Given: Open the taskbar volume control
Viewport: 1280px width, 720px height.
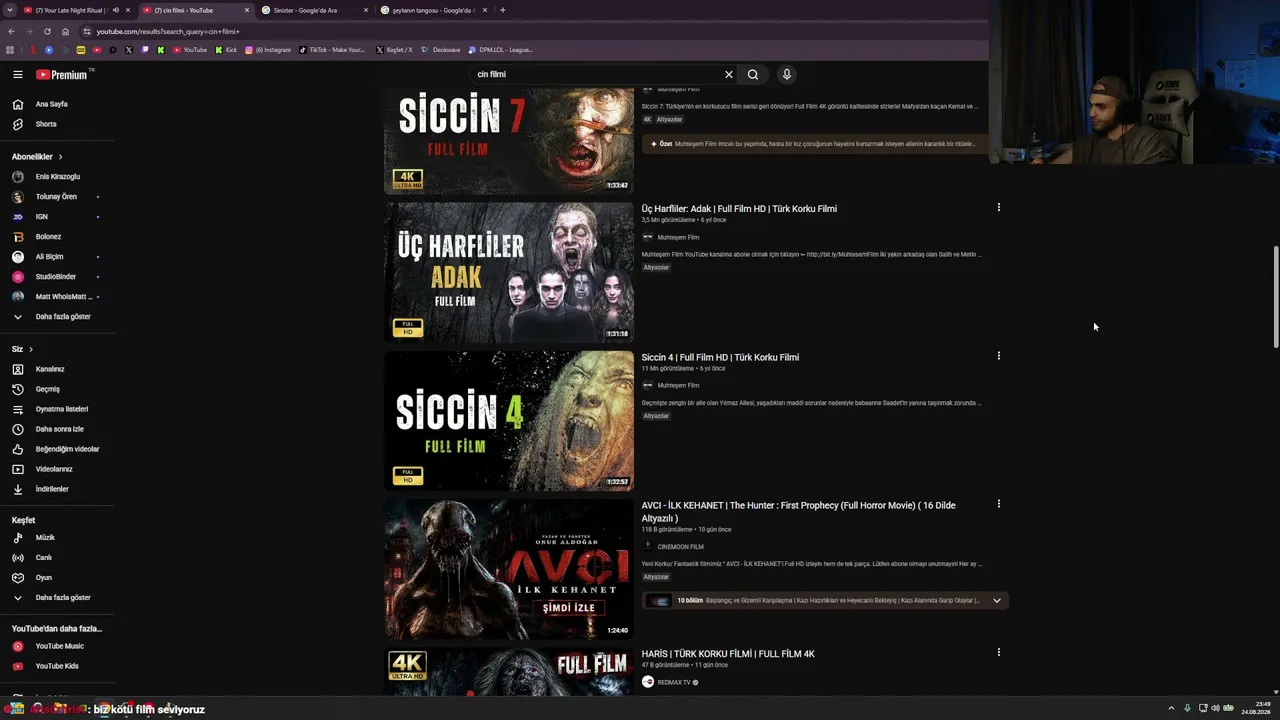Looking at the screenshot, I should [x=1215, y=708].
